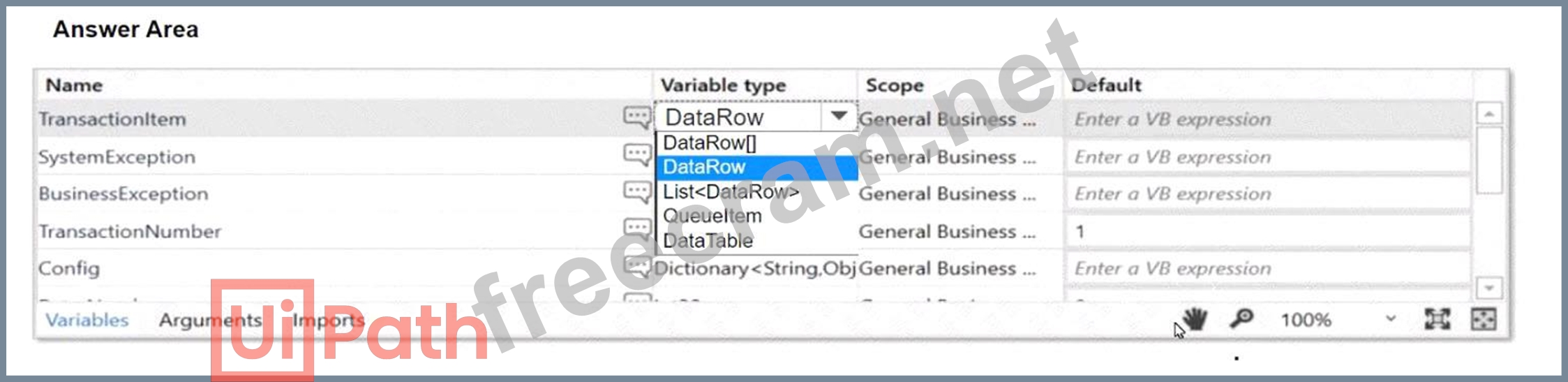Choose QueueItem in the type list
1568x382 pixels.
click(712, 216)
